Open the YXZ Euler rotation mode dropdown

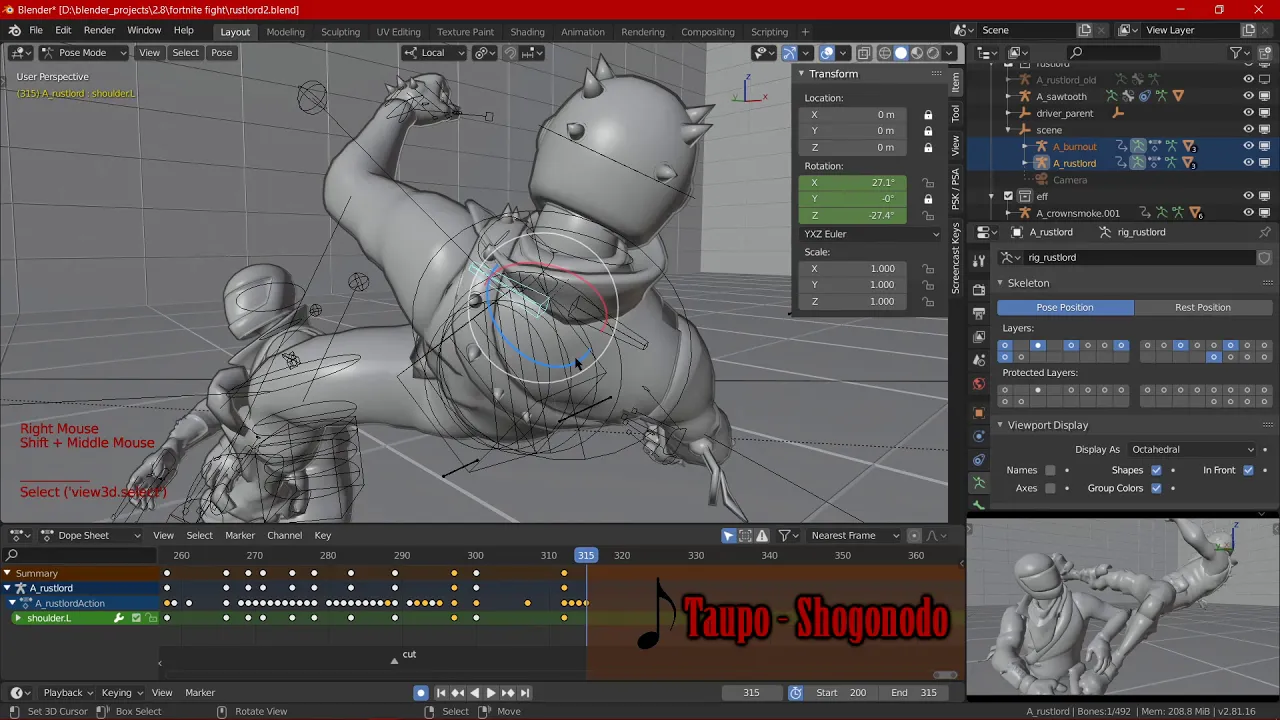(x=871, y=234)
